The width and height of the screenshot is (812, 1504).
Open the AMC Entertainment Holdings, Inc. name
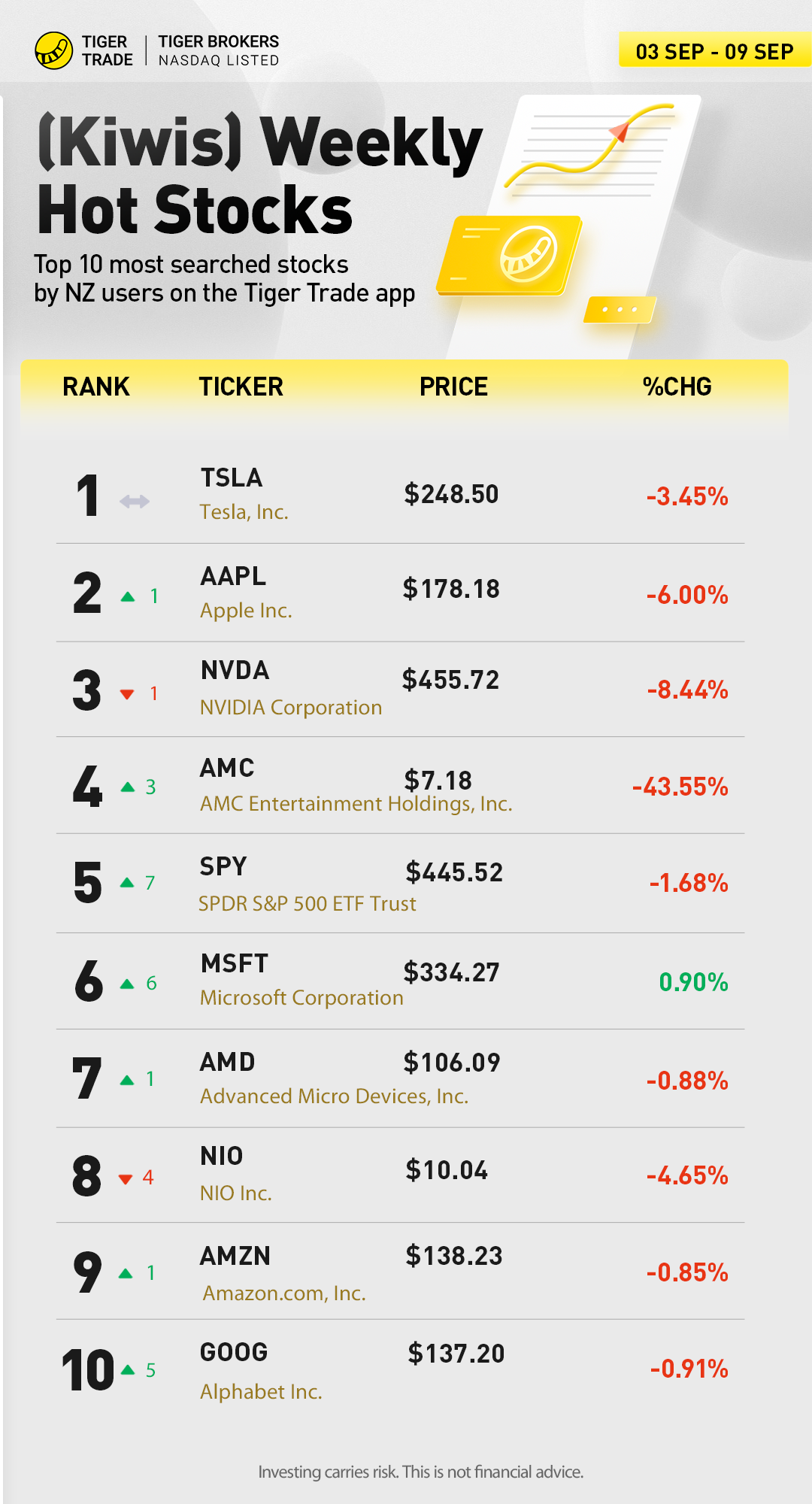click(x=356, y=804)
